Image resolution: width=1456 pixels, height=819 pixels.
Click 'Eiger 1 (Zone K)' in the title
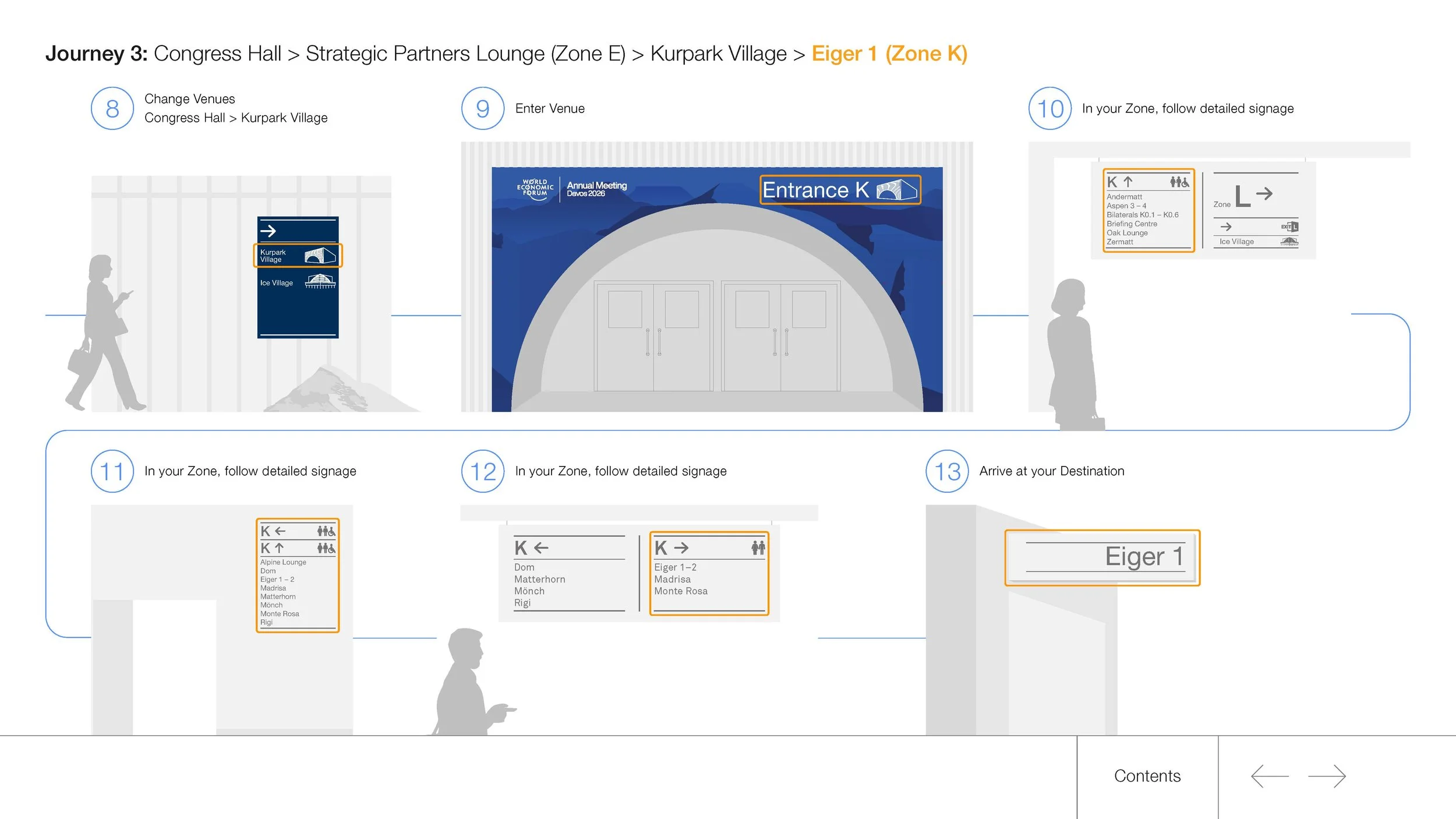pyautogui.click(x=889, y=54)
